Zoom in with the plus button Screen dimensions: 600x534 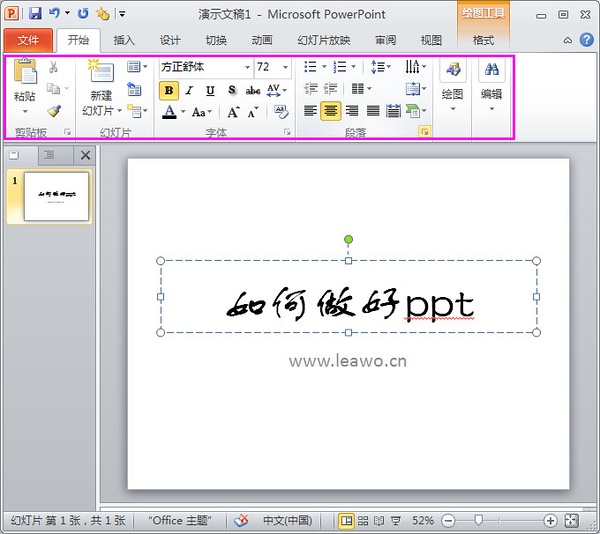(x=550, y=521)
